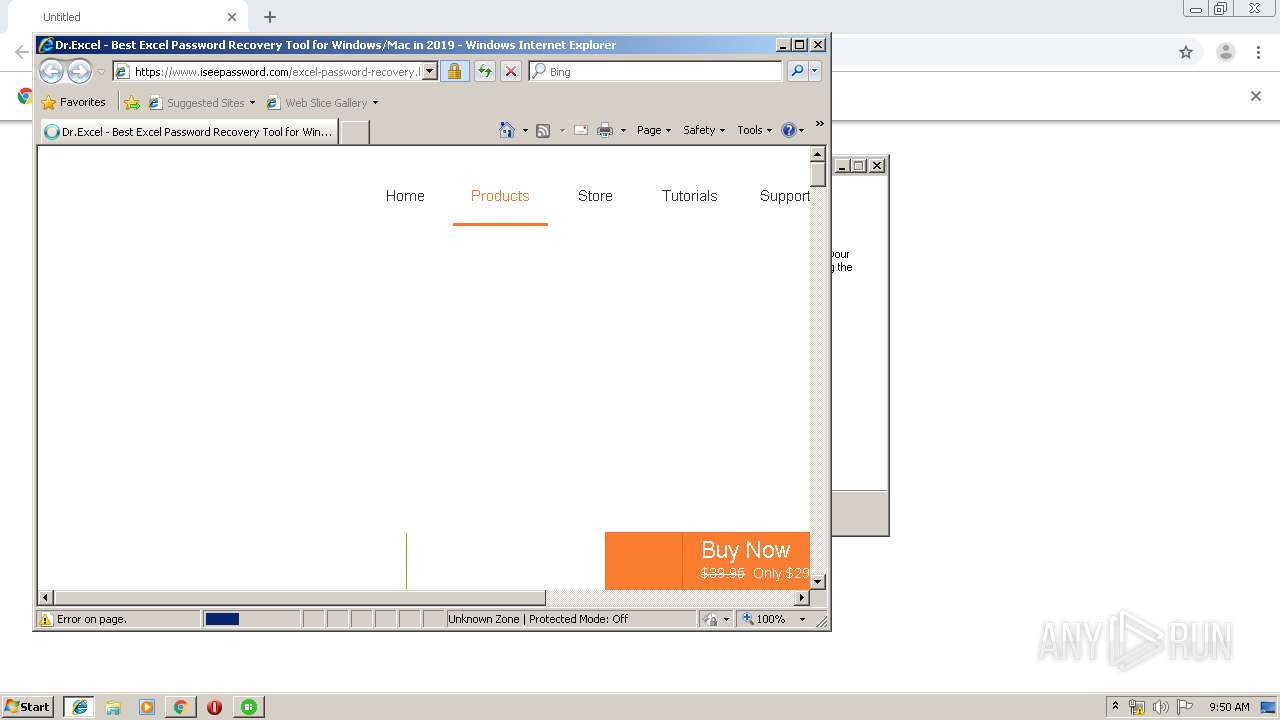Open Tutorials in site navigation
This screenshot has height=720, width=1280.
pyautogui.click(x=689, y=196)
